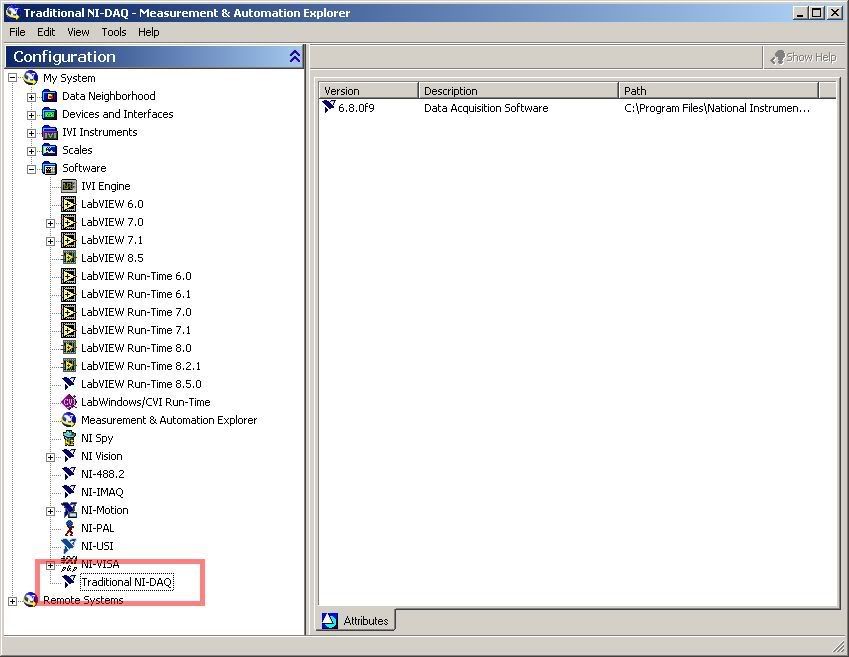Expand the LabVIEW 7.0 node
Image resolution: width=849 pixels, height=657 pixels.
pos(50,223)
